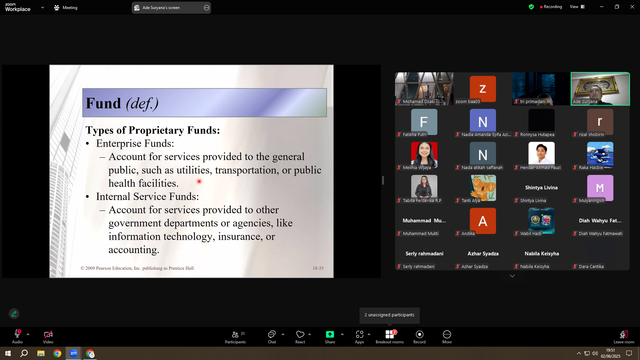Select Nada atikah saffanah participant tile
The image size is (640, 360).
(x=483, y=155)
